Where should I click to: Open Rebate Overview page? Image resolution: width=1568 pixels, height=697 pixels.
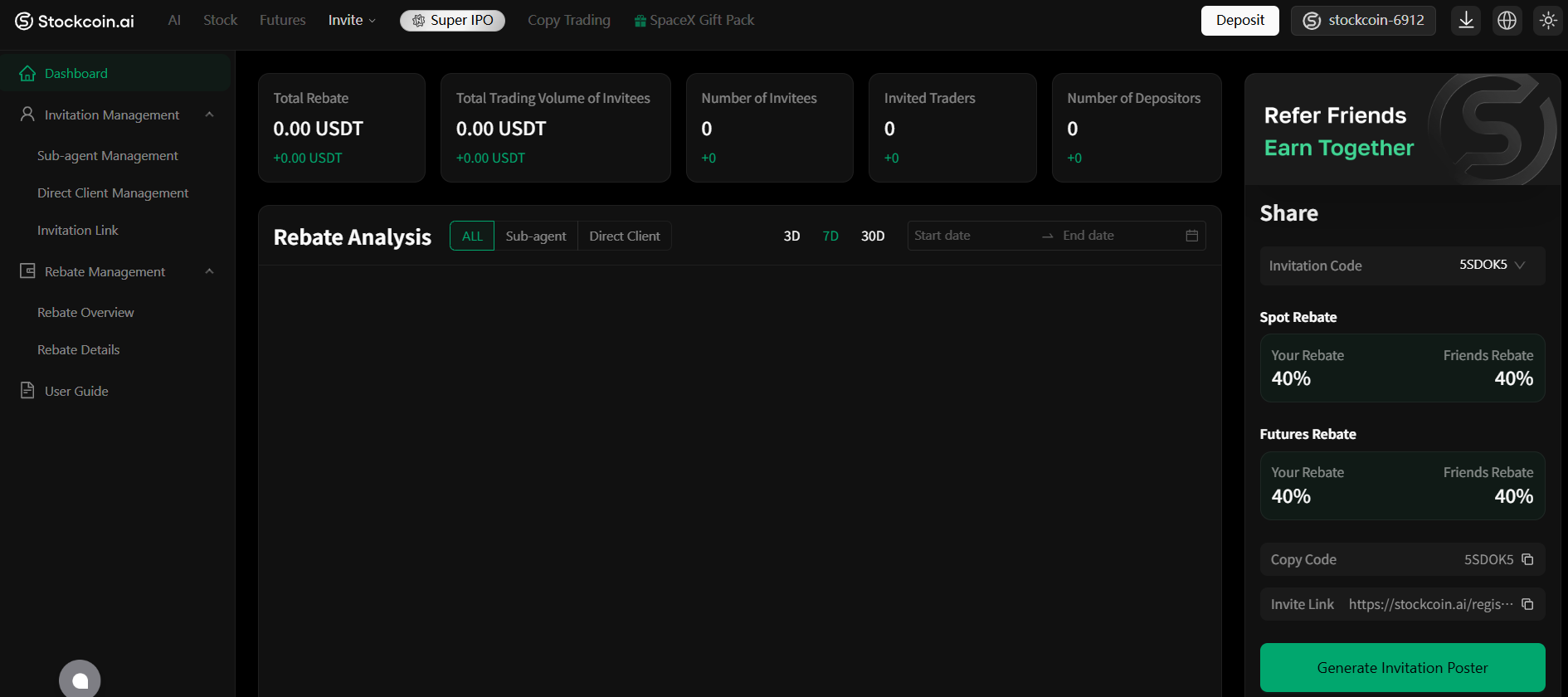tap(85, 312)
